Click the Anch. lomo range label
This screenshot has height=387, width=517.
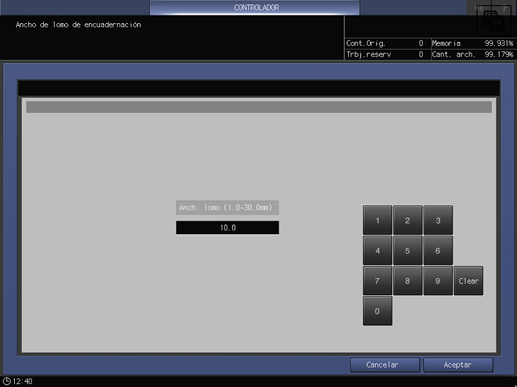228,208
